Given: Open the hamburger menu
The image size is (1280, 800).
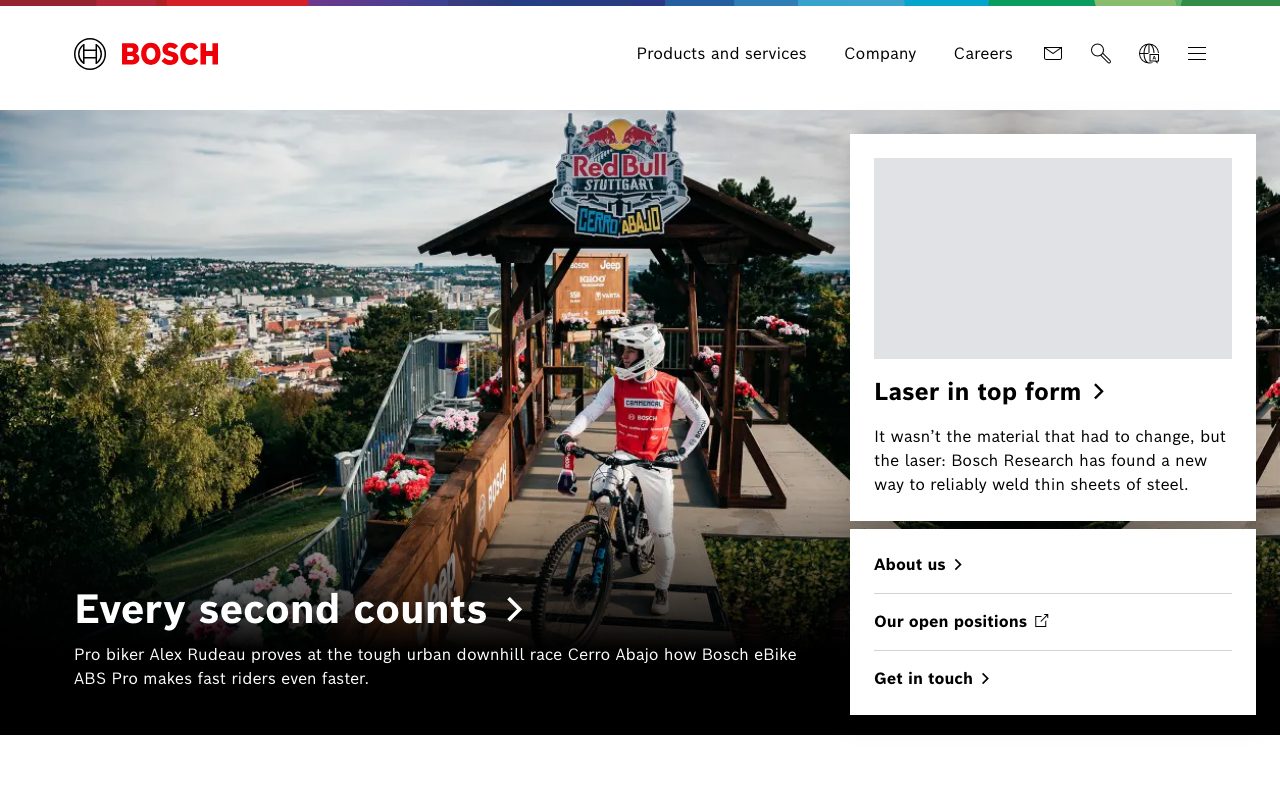Looking at the screenshot, I should tap(1197, 54).
